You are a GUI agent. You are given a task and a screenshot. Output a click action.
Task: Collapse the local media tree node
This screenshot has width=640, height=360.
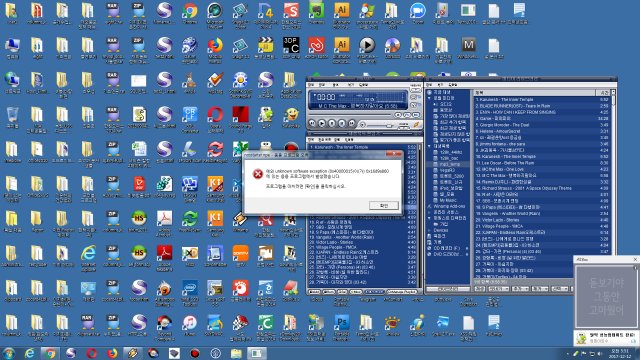click(429, 98)
